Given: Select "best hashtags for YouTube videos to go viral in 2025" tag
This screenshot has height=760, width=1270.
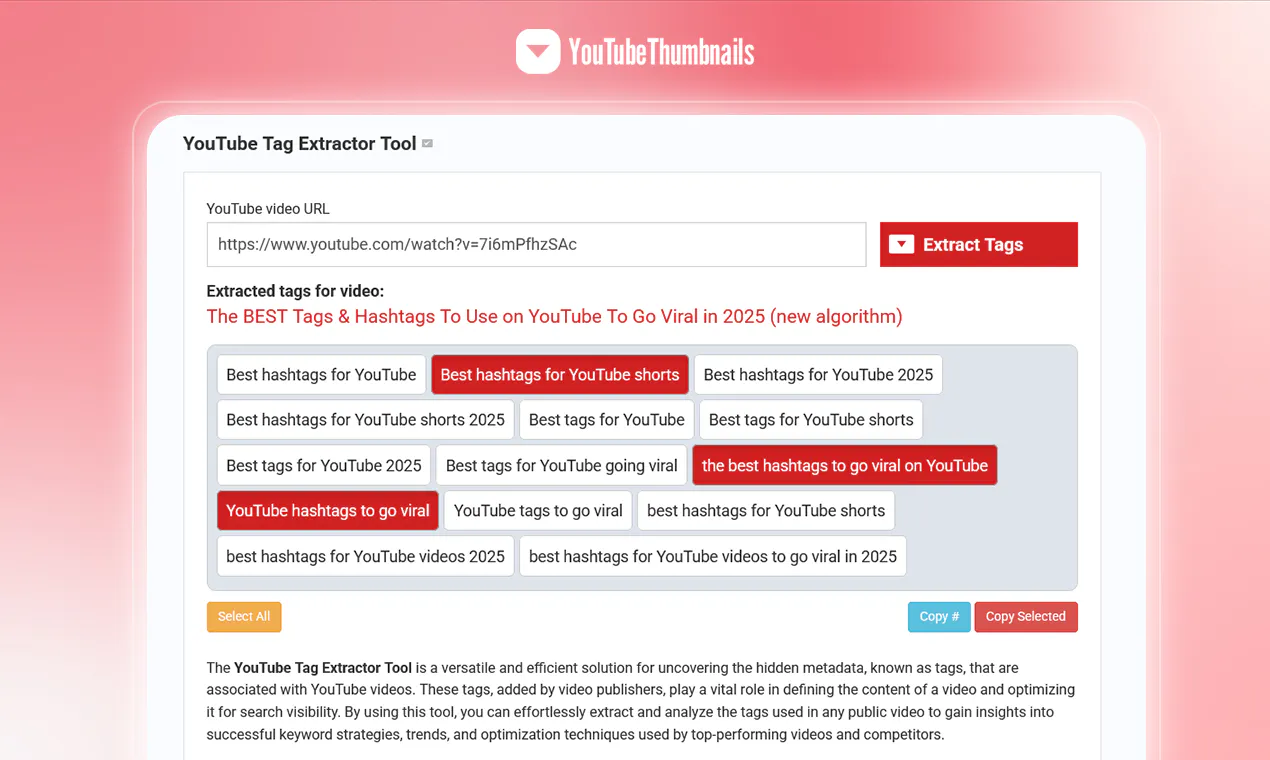Looking at the screenshot, I should tap(713, 556).
